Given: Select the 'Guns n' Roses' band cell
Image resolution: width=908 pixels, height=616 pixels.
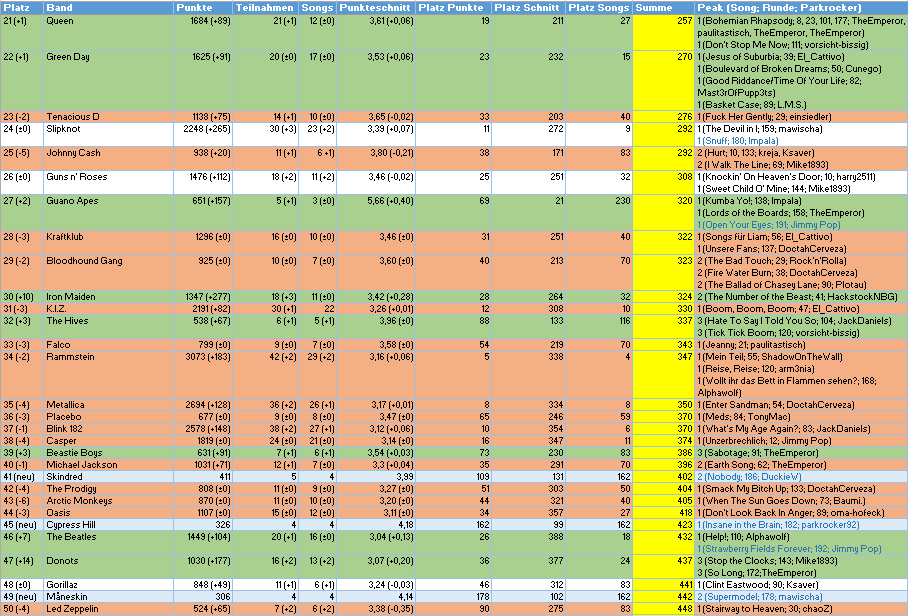Looking at the screenshot, I should click(108, 182).
